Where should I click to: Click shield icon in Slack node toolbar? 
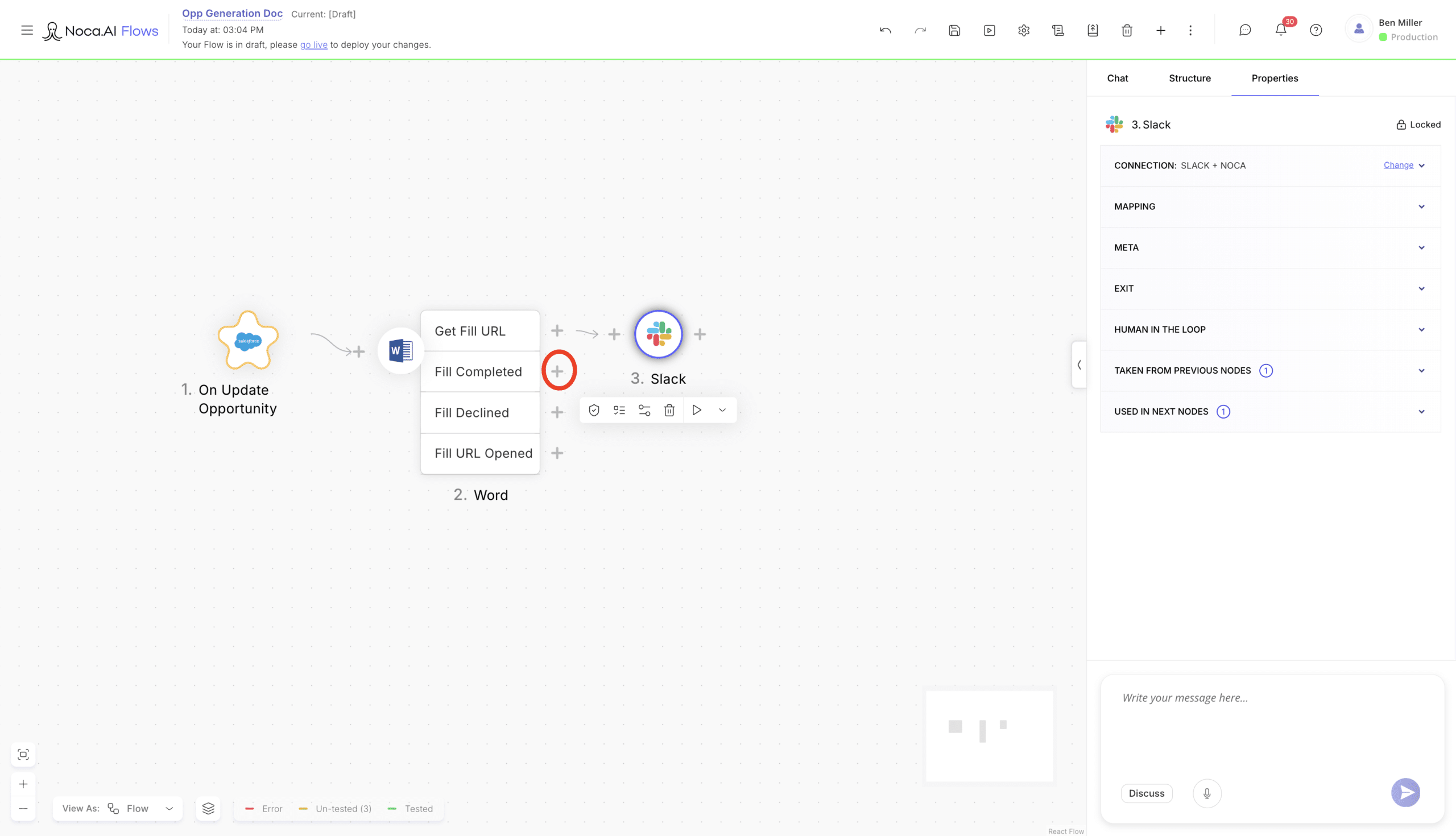(594, 410)
